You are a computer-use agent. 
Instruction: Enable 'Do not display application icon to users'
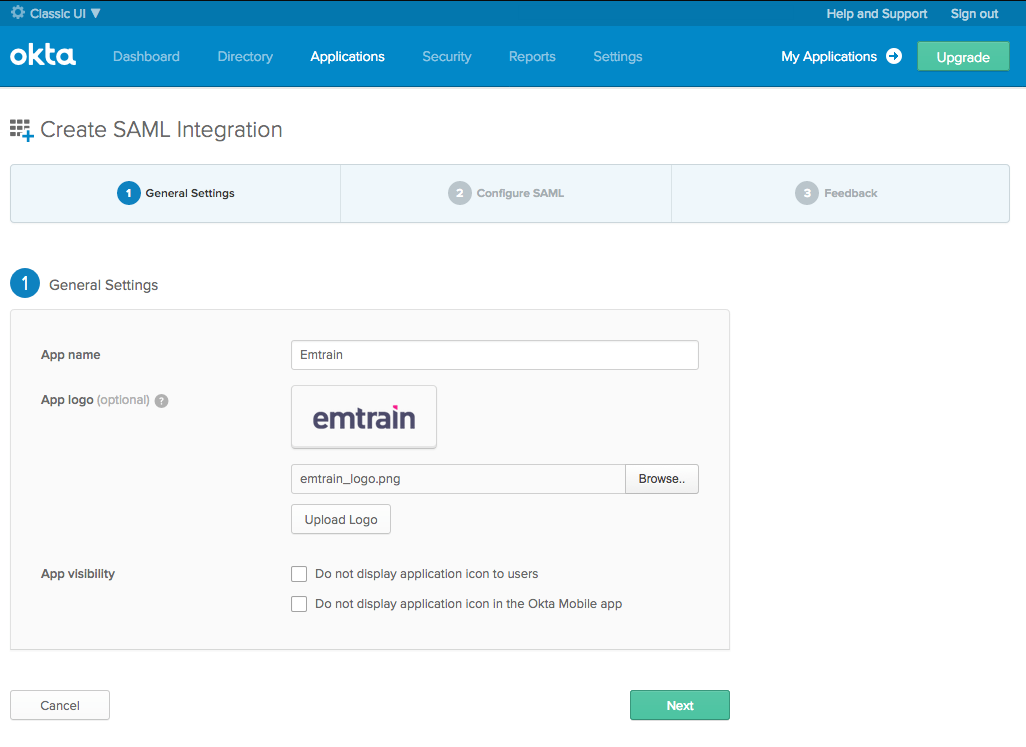click(x=299, y=574)
